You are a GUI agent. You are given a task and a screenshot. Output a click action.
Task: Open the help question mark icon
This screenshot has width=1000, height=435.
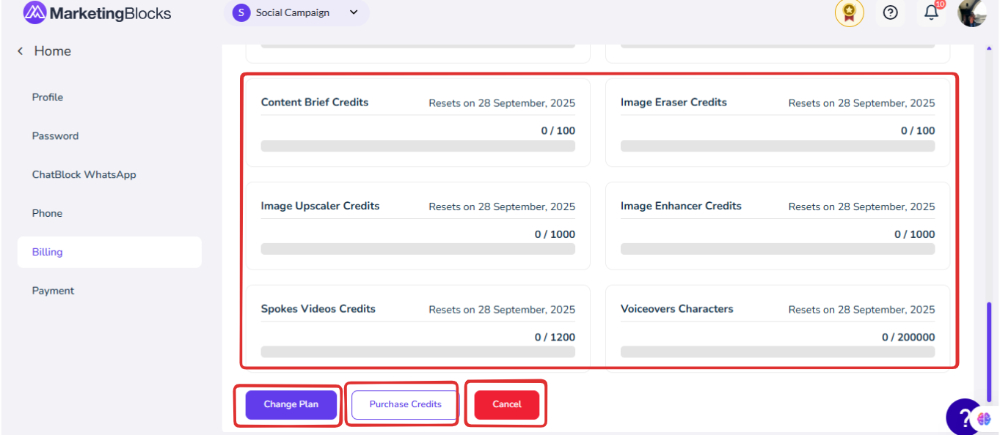pos(890,13)
